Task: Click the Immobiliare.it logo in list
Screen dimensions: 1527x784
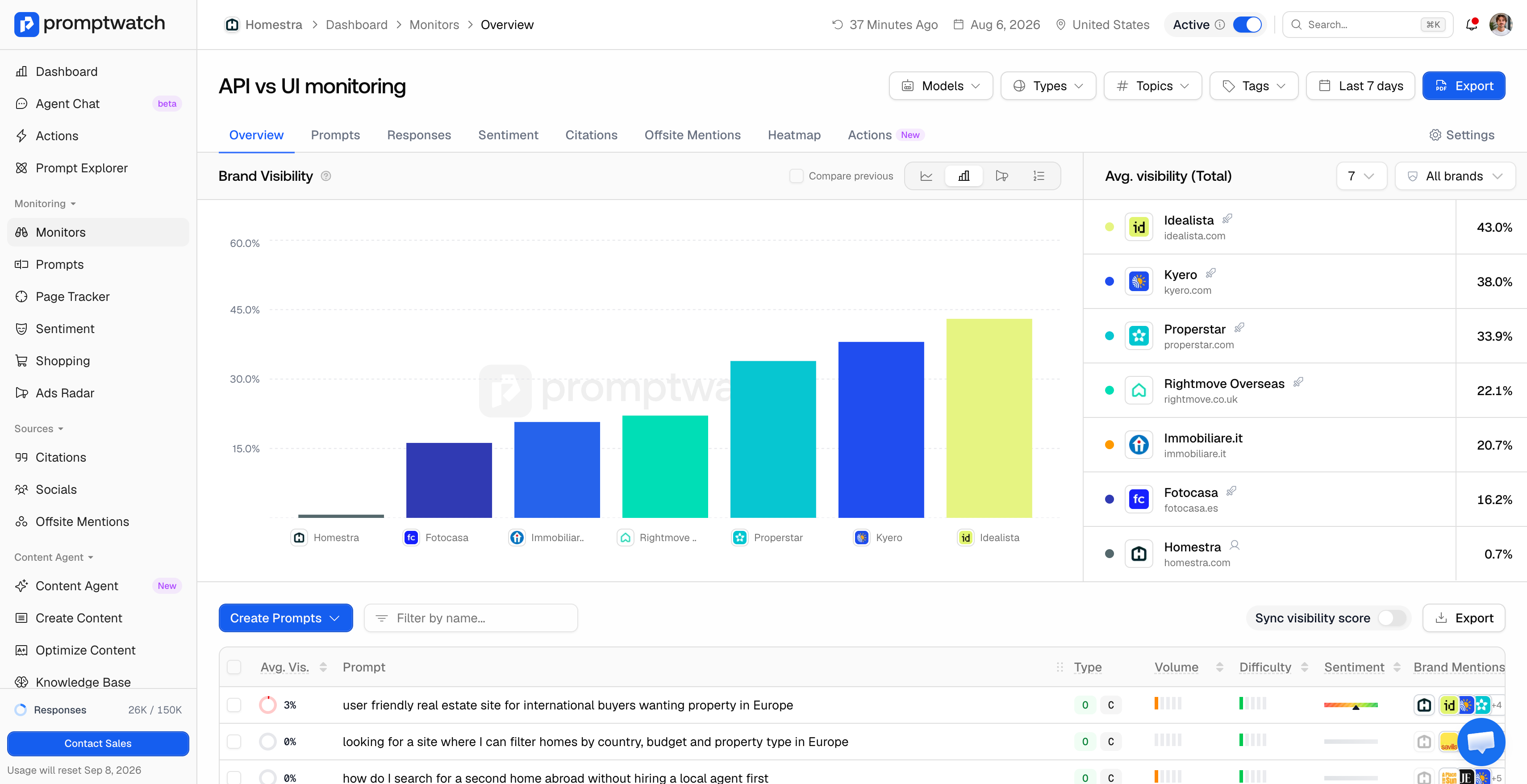Action: 1139,445
